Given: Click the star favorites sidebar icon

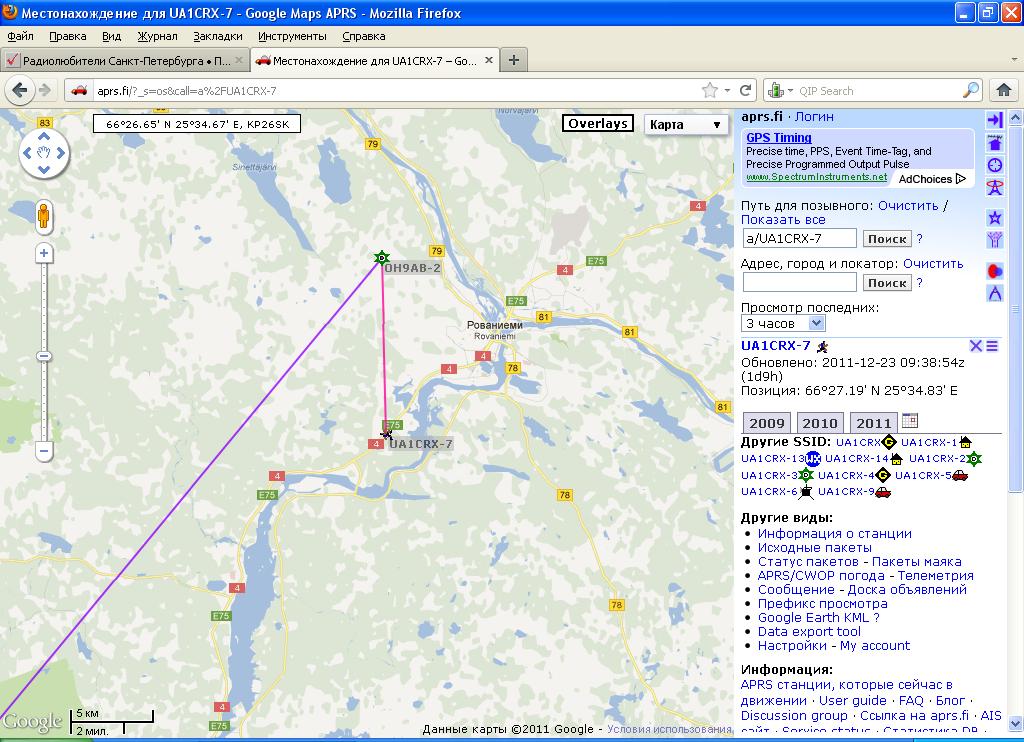Looking at the screenshot, I should (x=995, y=218).
